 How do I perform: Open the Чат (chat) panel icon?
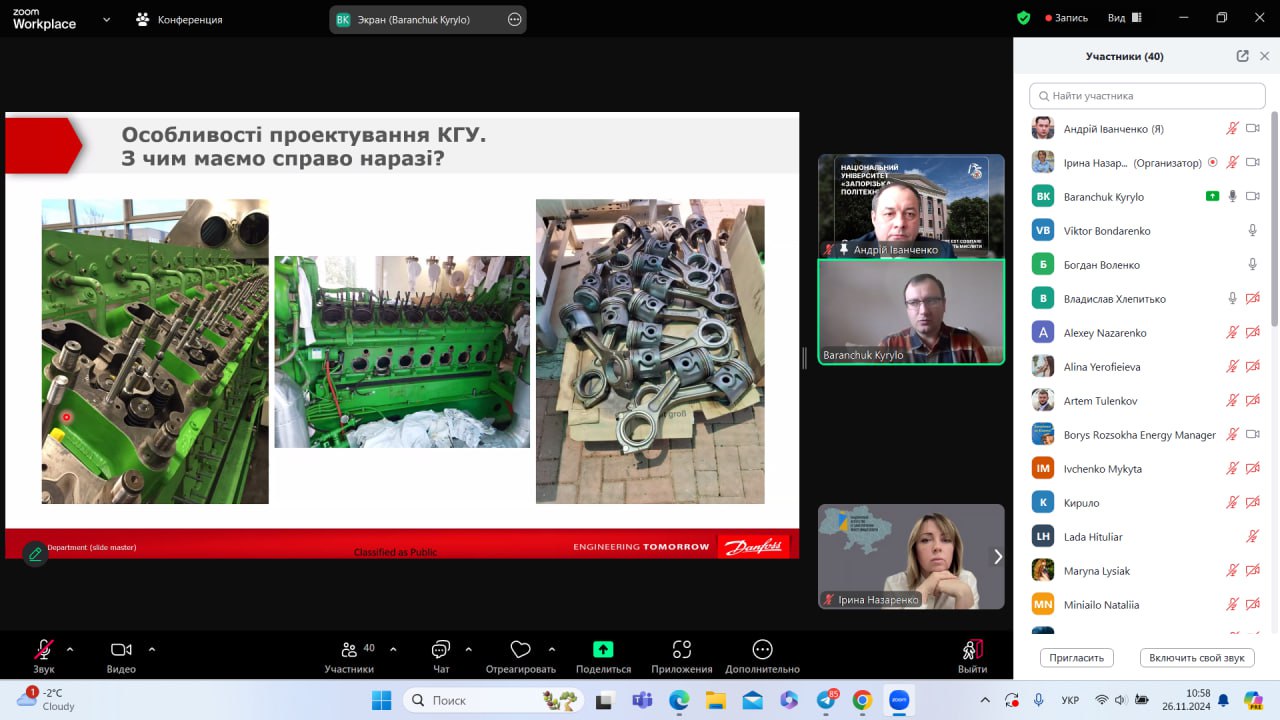click(441, 650)
